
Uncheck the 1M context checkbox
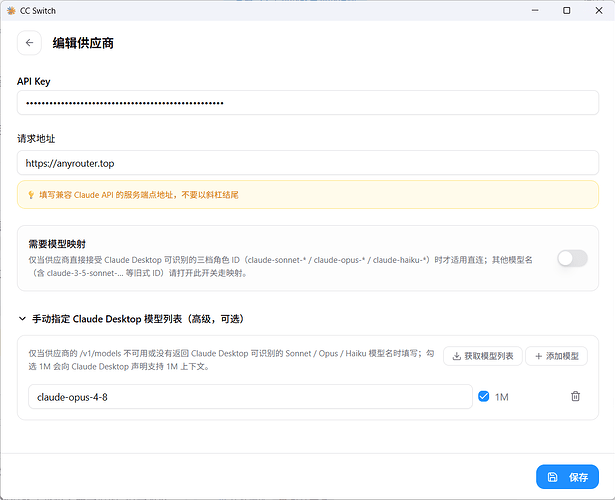484,396
